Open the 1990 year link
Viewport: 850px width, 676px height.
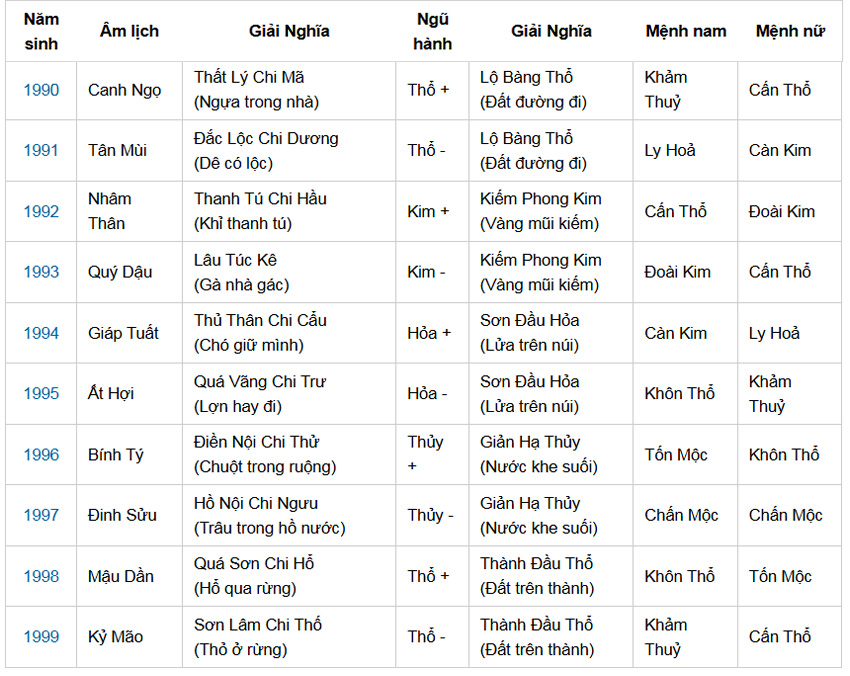click(41, 90)
